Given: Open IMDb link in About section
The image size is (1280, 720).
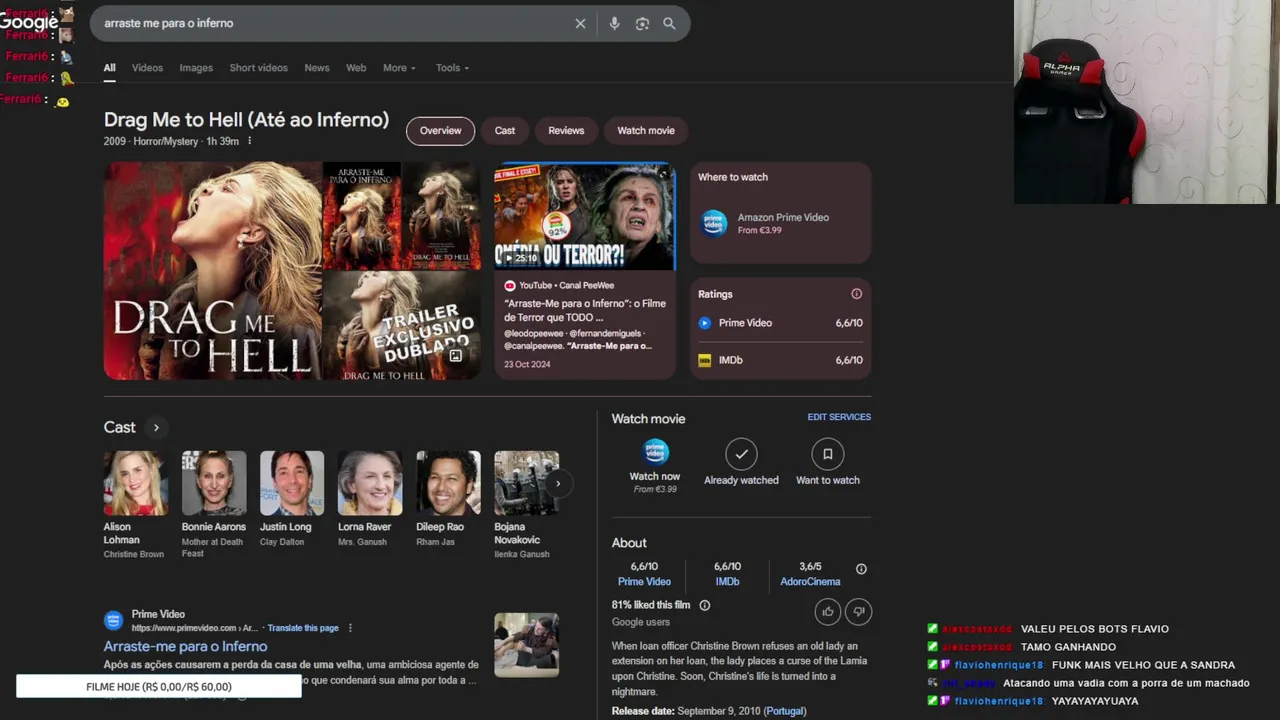Looking at the screenshot, I should (727, 581).
